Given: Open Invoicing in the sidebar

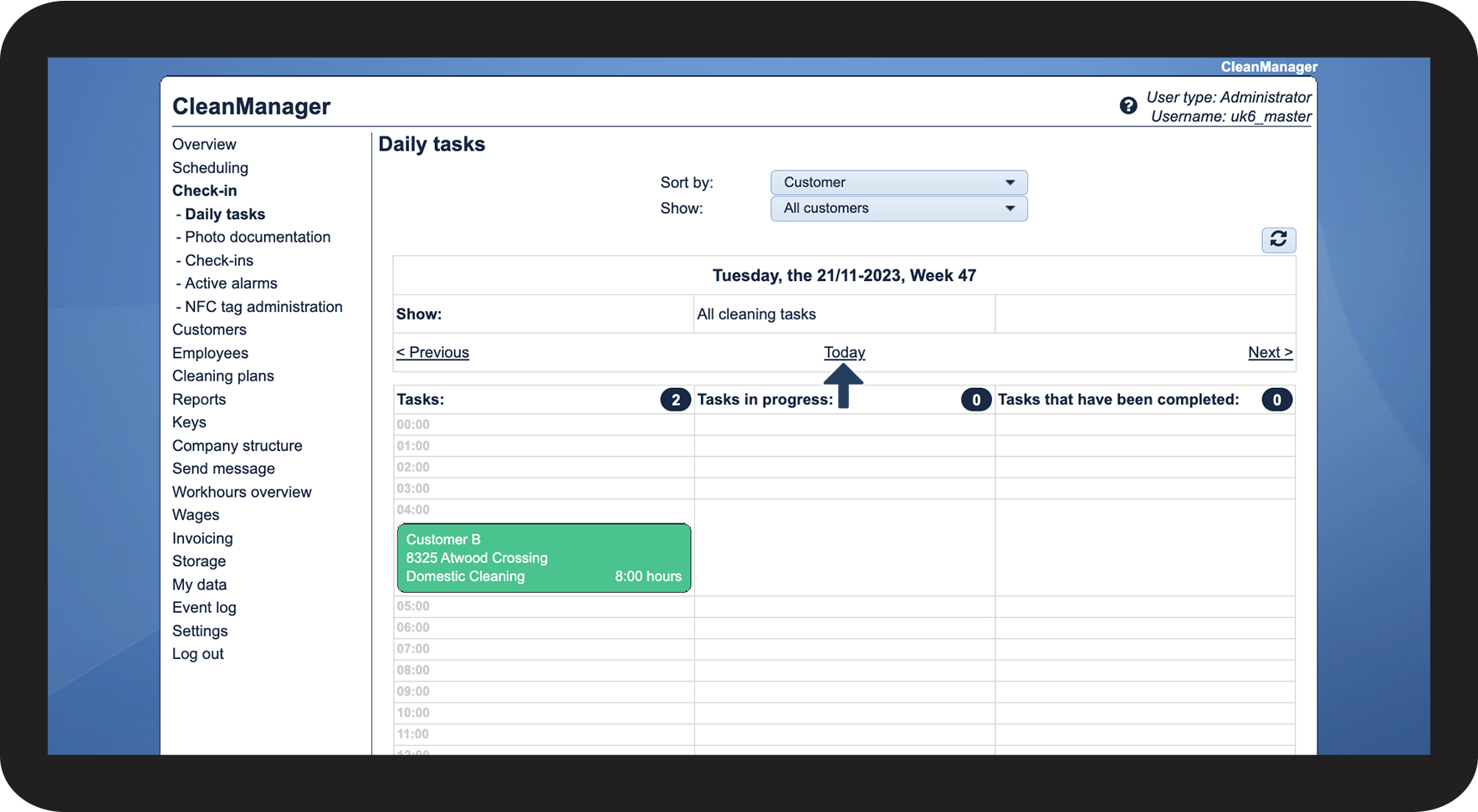Looking at the screenshot, I should 202,539.
